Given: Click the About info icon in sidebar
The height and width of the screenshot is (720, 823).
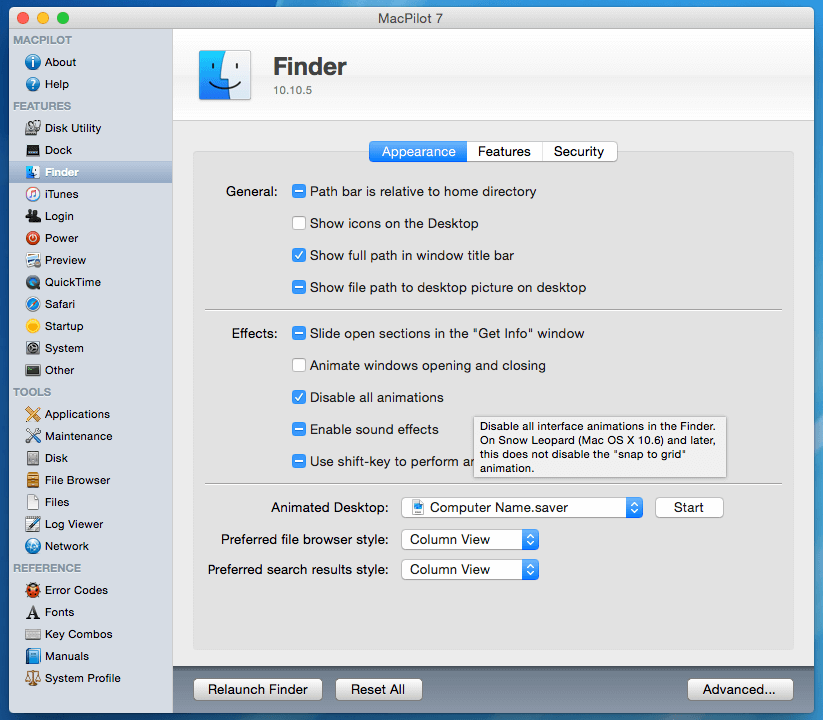Looking at the screenshot, I should pos(33,62).
